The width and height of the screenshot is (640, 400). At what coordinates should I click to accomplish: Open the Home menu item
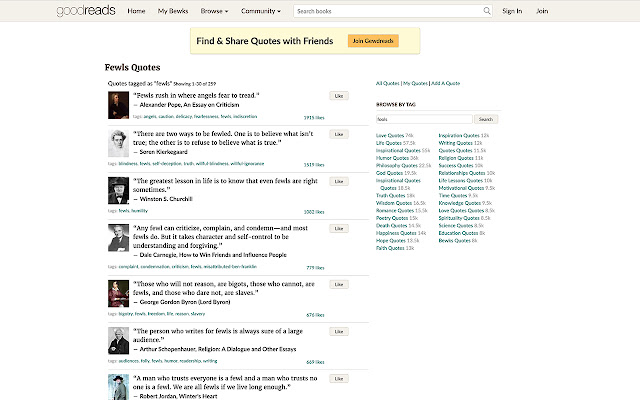[x=136, y=11]
